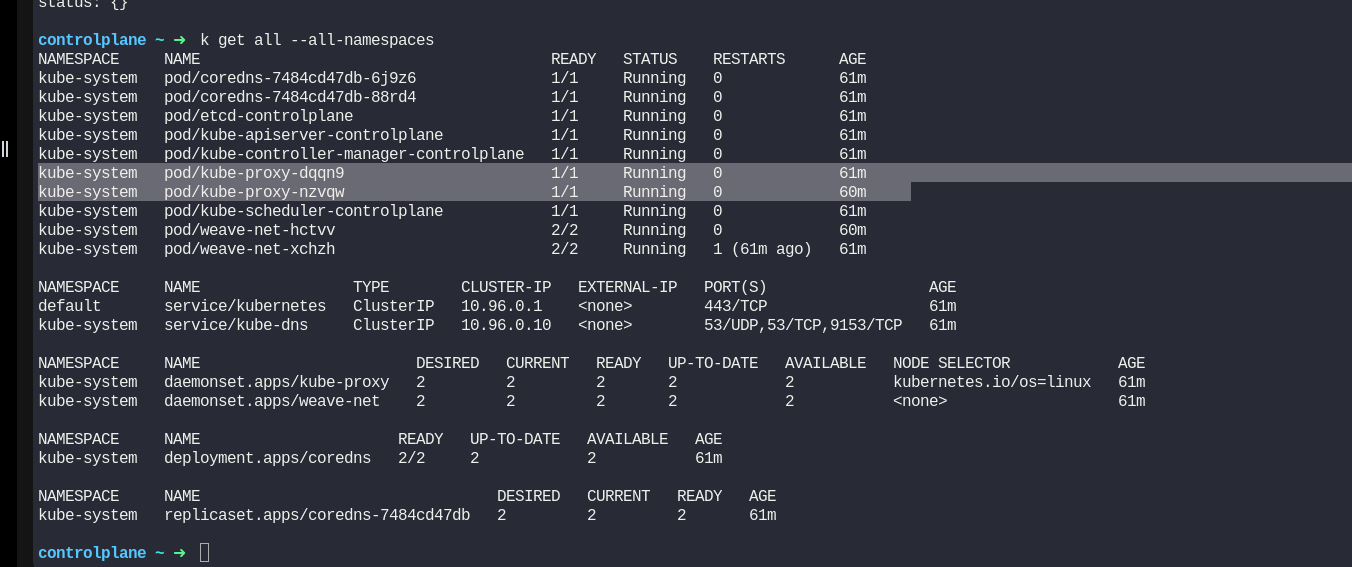The height and width of the screenshot is (567, 1352).
Task: Click deployment.apps/coredns text
Action: (x=268, y=458)
